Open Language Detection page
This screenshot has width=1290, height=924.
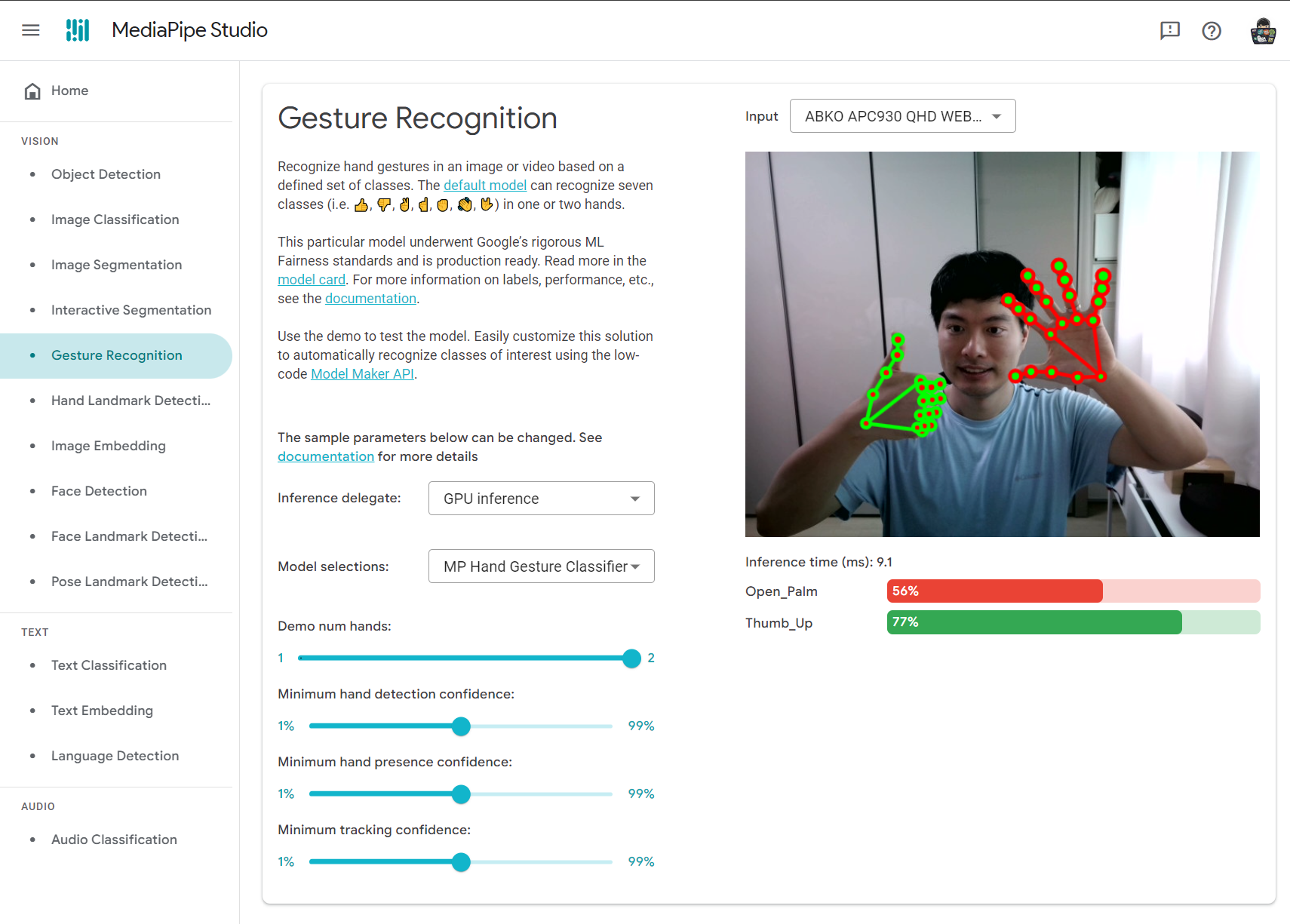pos(116,756)
